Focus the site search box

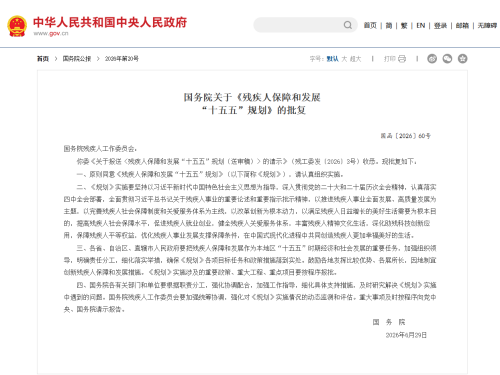point(305,25)
